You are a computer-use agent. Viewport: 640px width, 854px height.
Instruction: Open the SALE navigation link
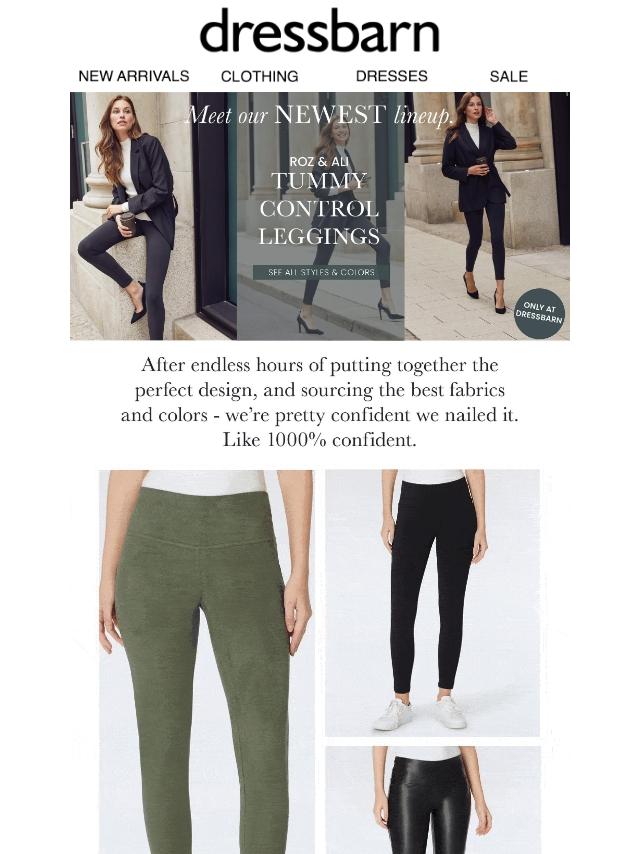click(x=509, y=76)
